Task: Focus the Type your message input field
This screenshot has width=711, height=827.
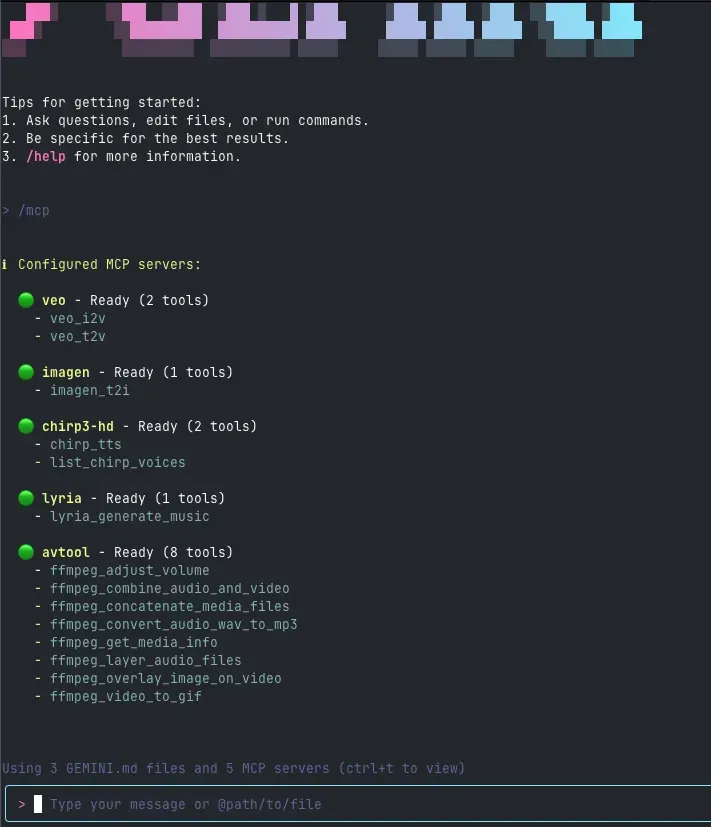Action: coord(359,804)
